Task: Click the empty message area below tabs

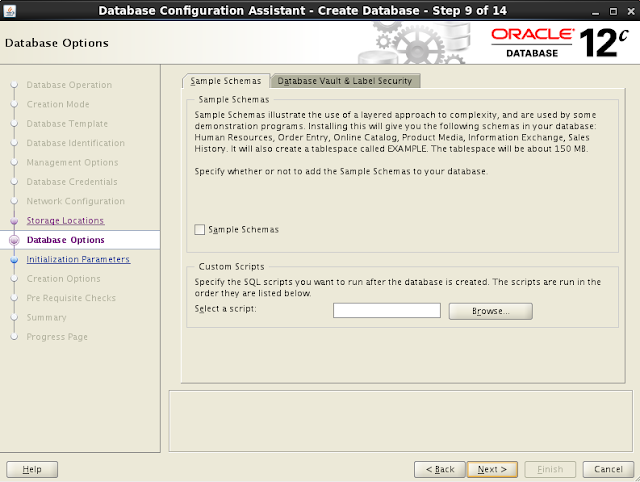Action: point(400,421)
